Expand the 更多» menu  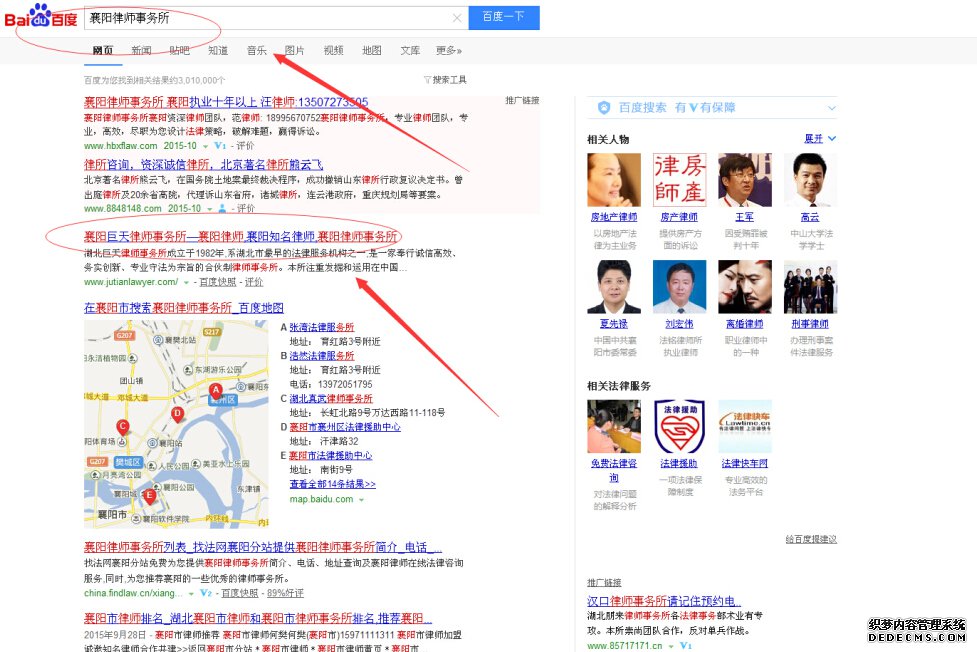(x=449, y=50)
